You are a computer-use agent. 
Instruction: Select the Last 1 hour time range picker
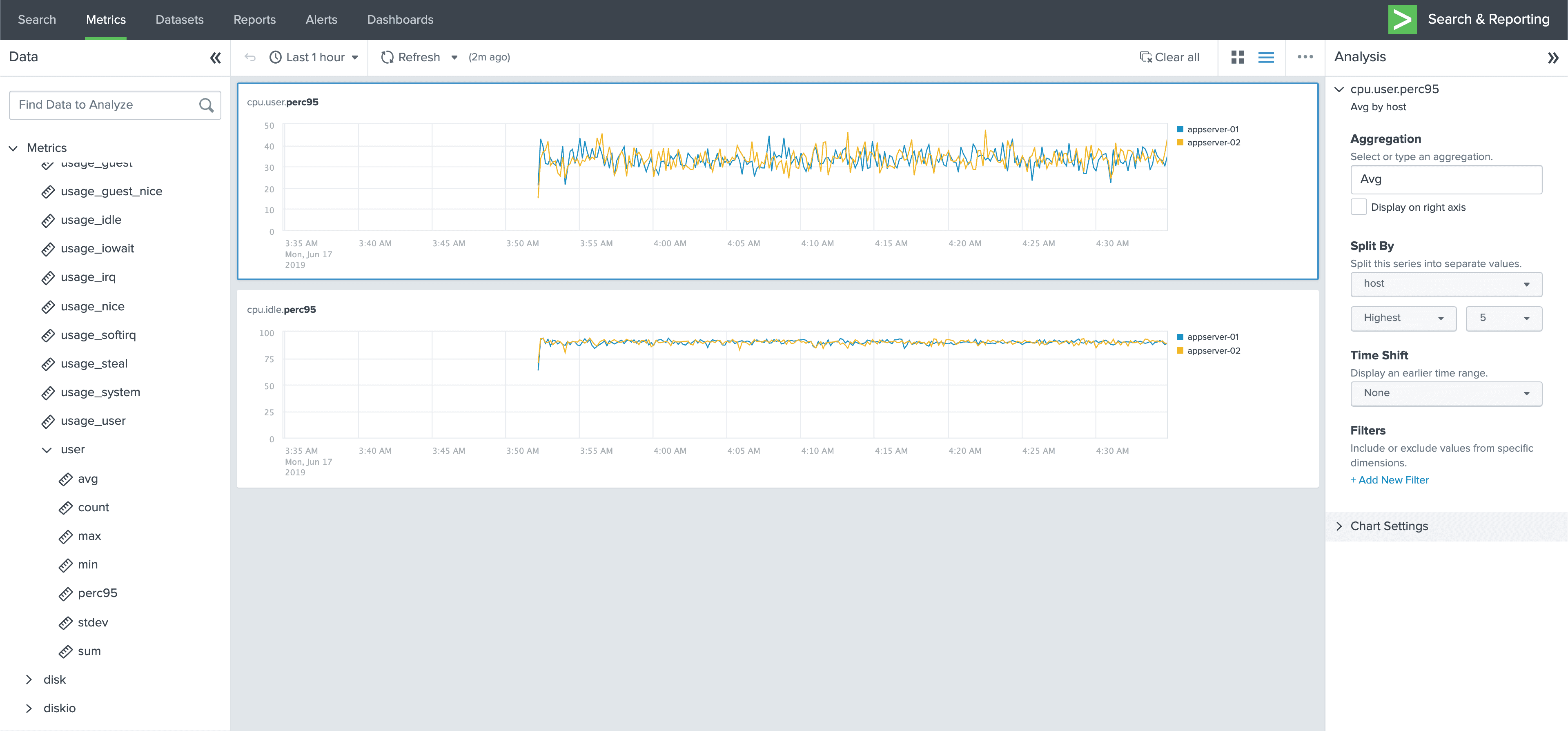314,57
